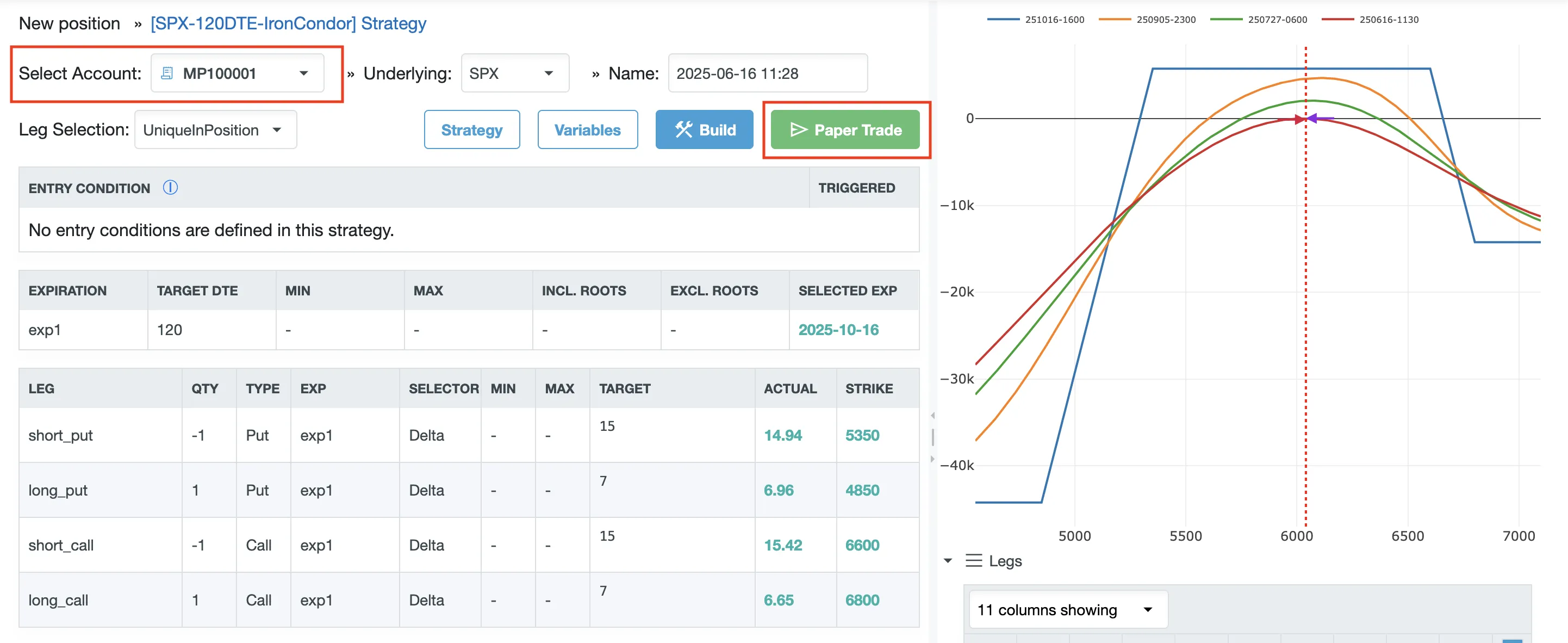The image size is (1568, 643).
Task: Click the purple arrow marker on chart
Action: (x=1314, y=118)
